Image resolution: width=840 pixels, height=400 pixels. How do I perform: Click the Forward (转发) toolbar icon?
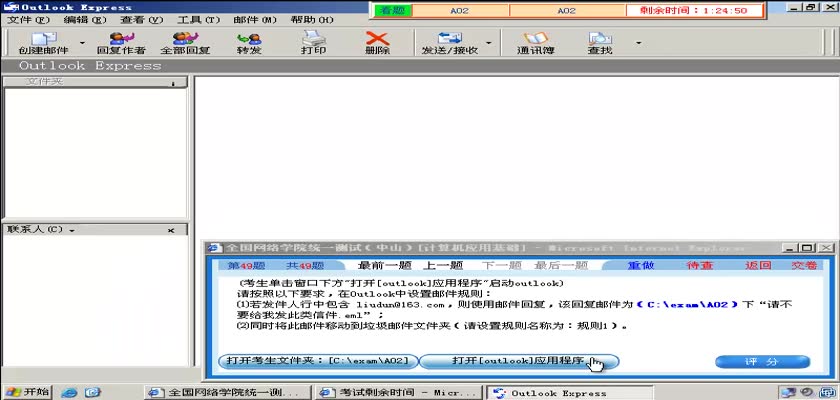point(249,43)
